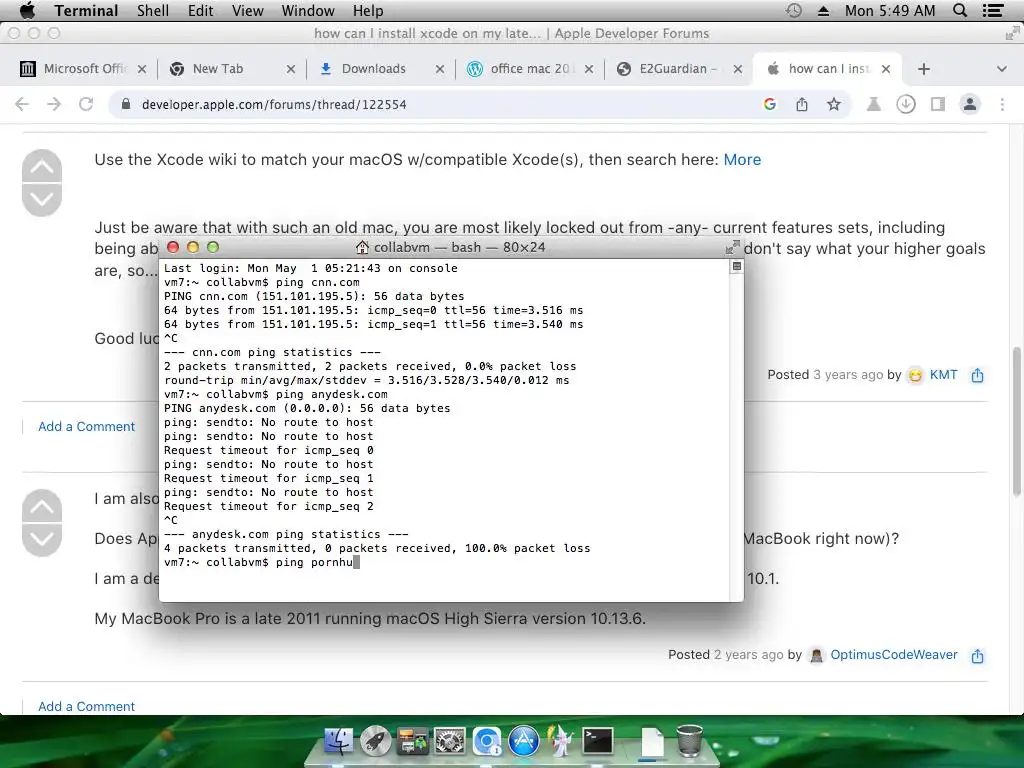Close the New Tab tab
1024x768 pixels.
pos(291,69)
